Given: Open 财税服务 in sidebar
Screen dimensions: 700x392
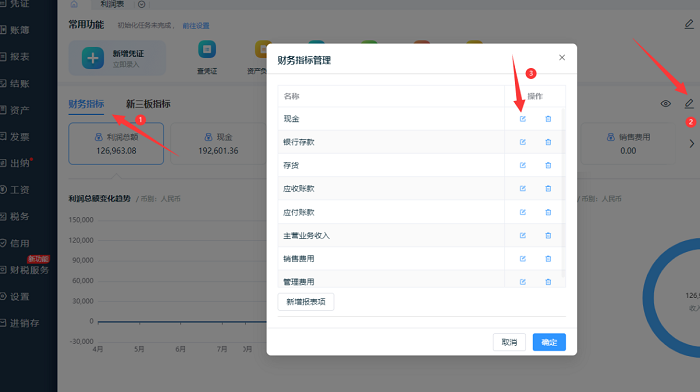Looking at the screenshot, I should click(x=29, y=270).
